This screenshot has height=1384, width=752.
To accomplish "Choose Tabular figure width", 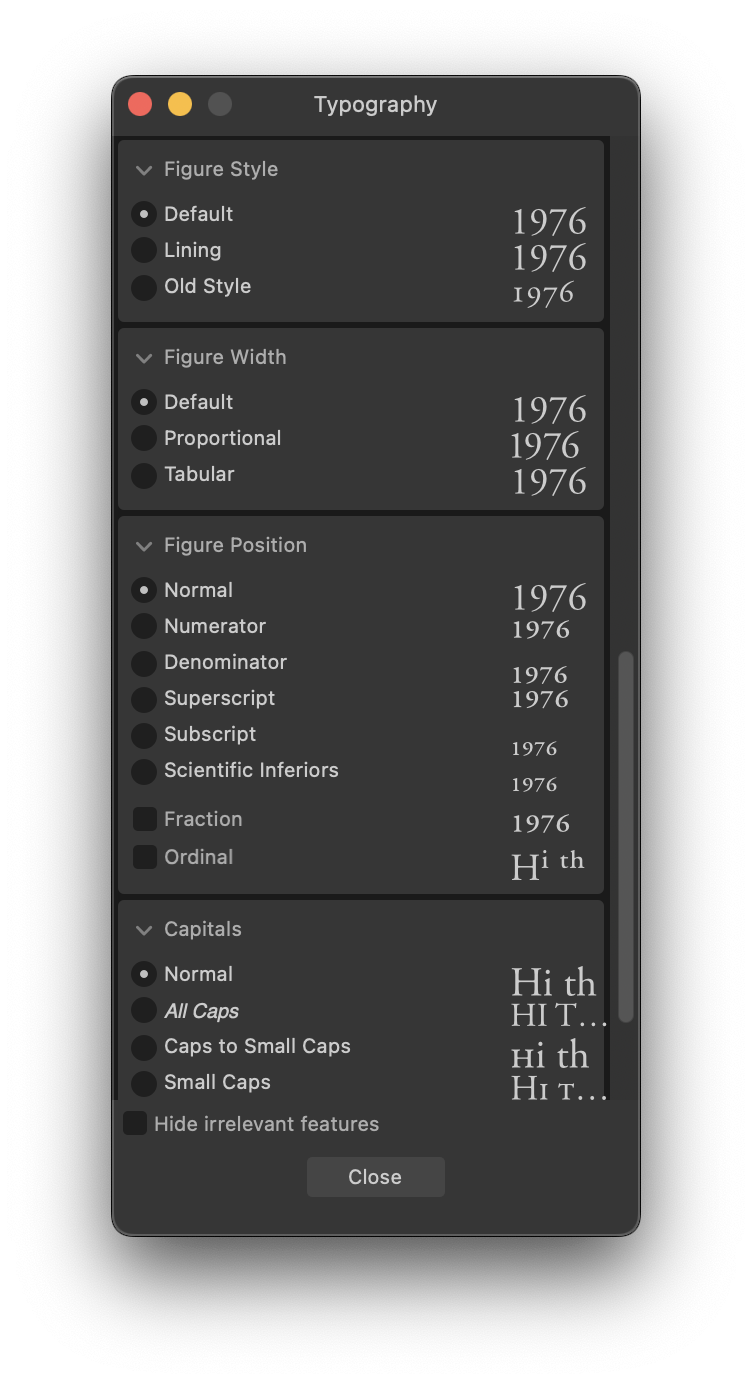I will (143, 475).
